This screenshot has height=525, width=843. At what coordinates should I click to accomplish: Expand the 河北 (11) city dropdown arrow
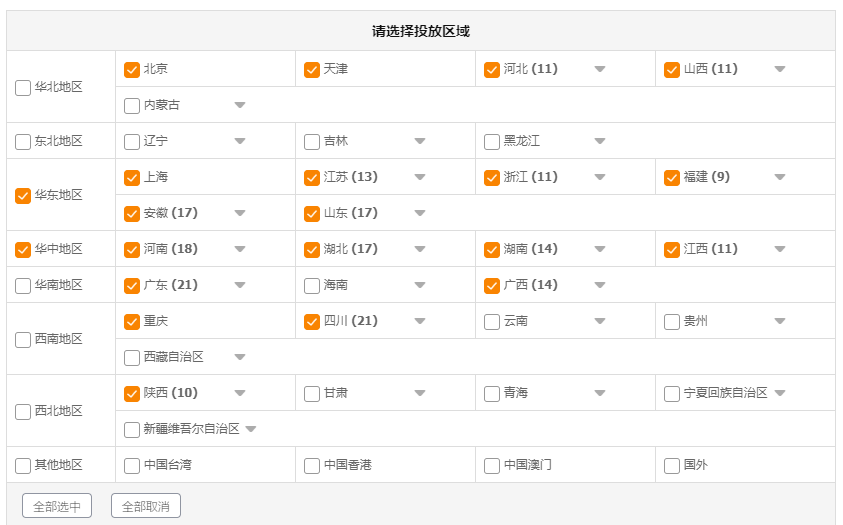click(x=600, y=69)
